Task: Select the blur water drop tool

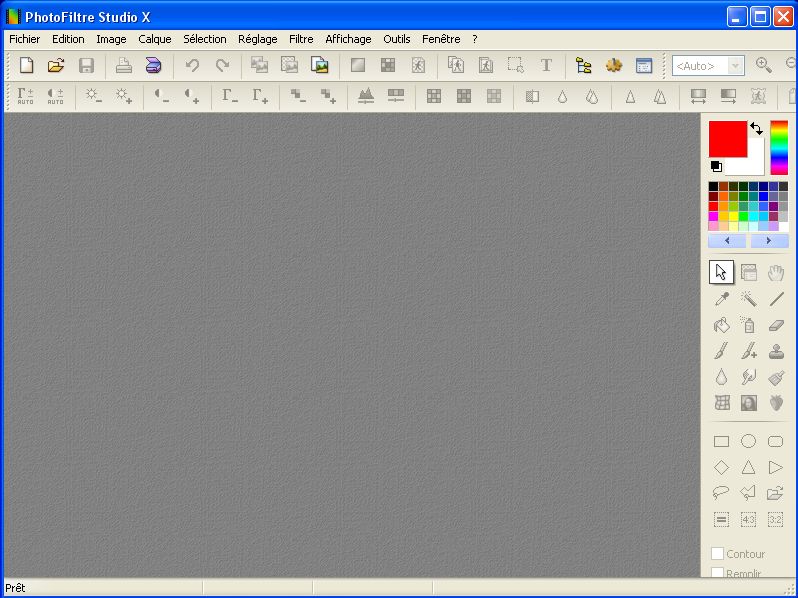Action: (x=721, y=377)
